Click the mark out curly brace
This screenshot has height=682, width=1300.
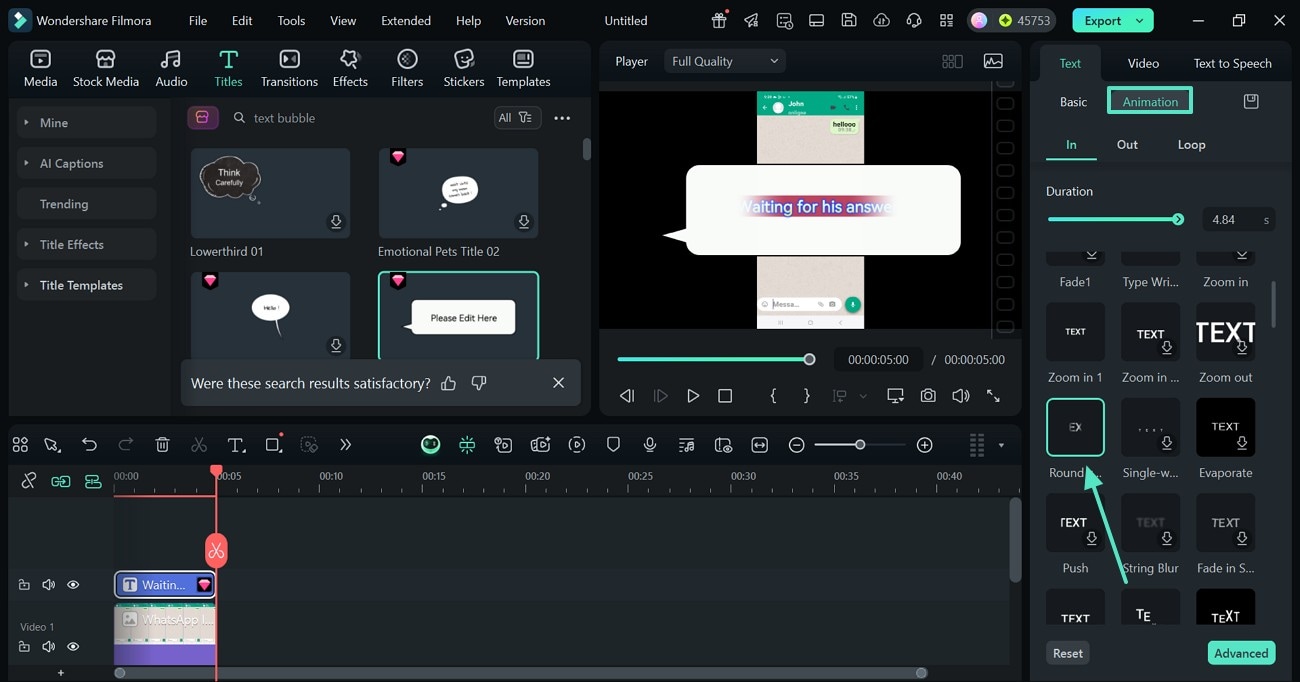(807, 396)
